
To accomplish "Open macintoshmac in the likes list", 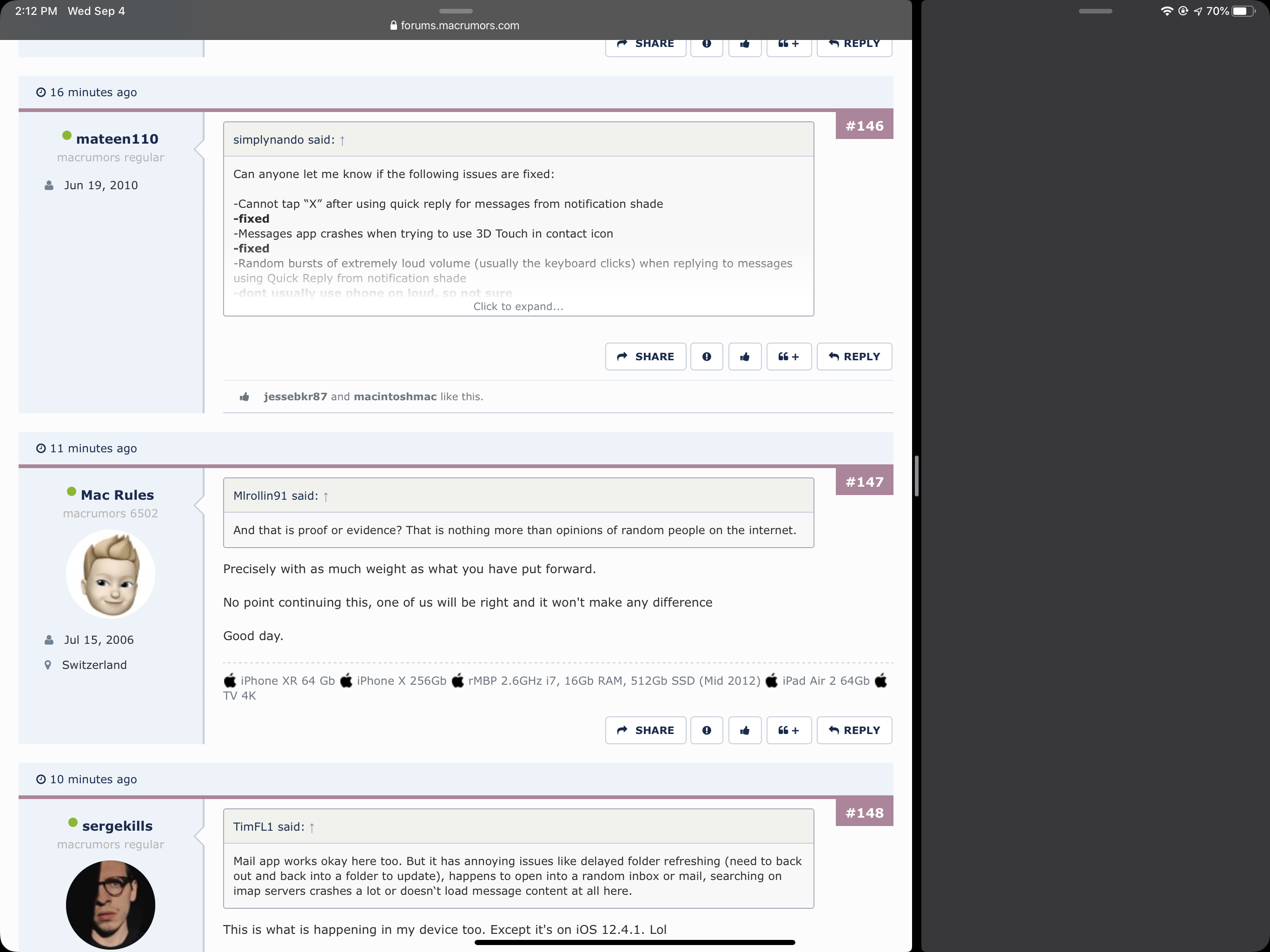I will click(x=395, y=397).
